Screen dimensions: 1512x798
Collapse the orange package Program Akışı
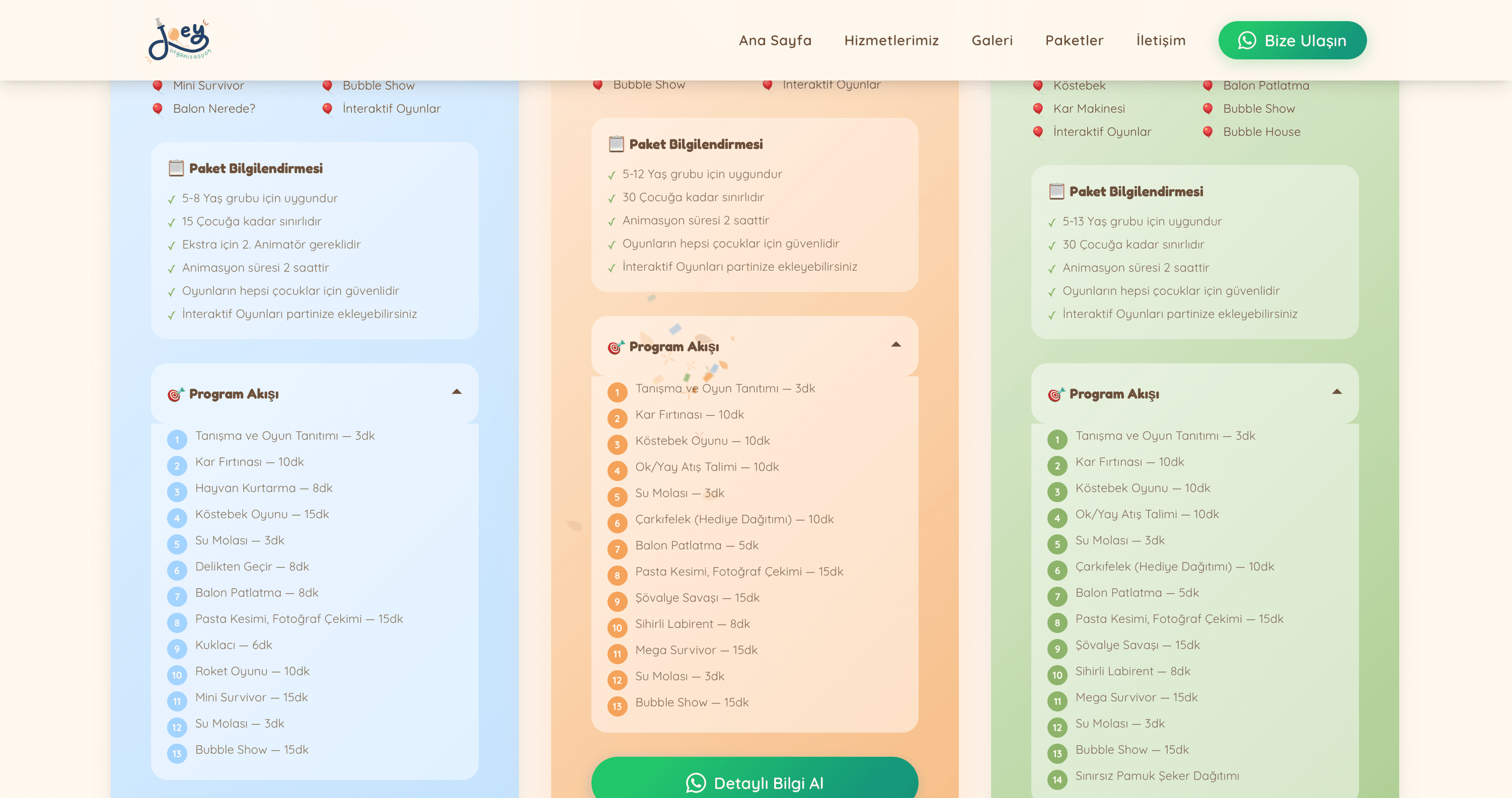[x=896, y=345]
